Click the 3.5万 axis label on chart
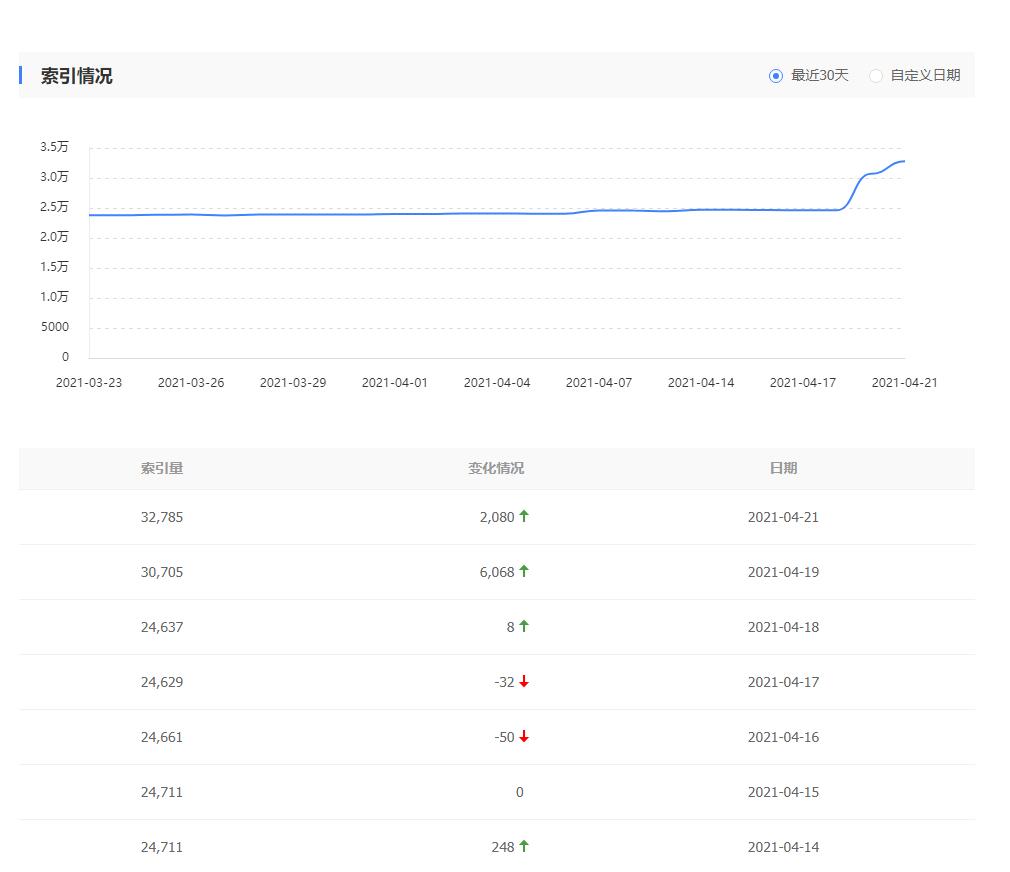This screenshot has width=1010, height=872. click(x=53, y=146)
